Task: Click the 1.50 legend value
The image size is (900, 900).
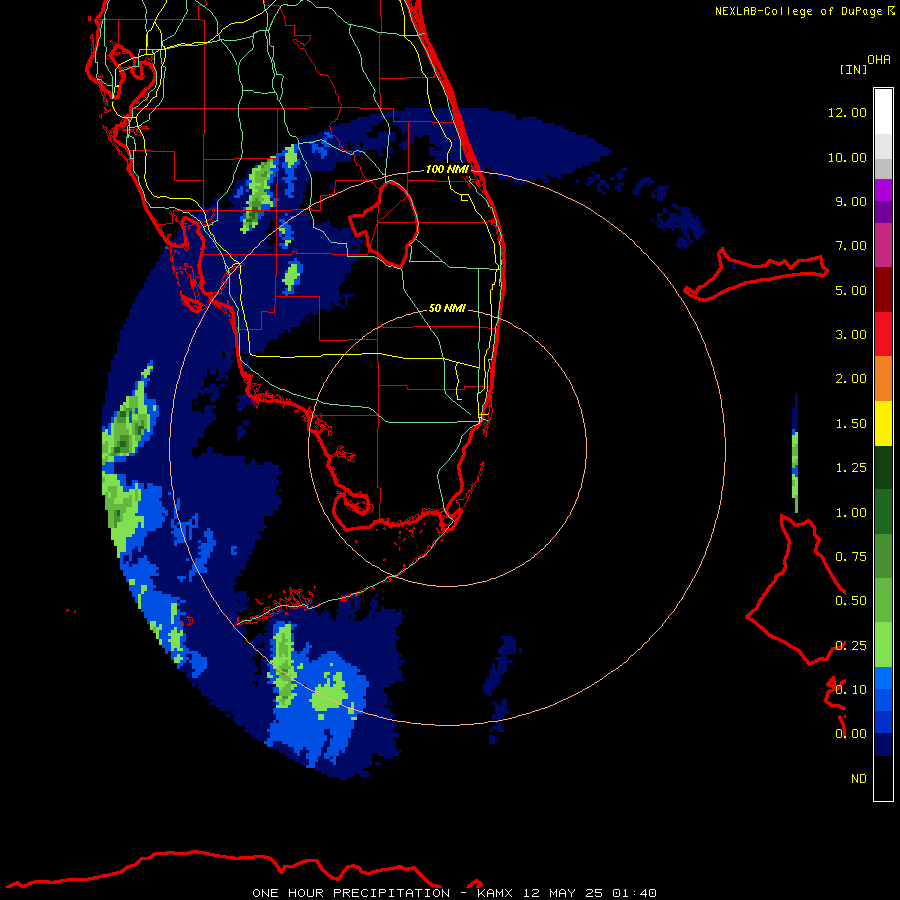Action: point(851,424)
